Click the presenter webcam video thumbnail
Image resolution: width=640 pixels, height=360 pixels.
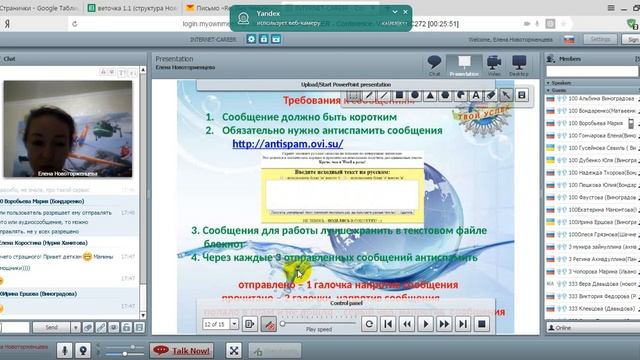(68, 129)
